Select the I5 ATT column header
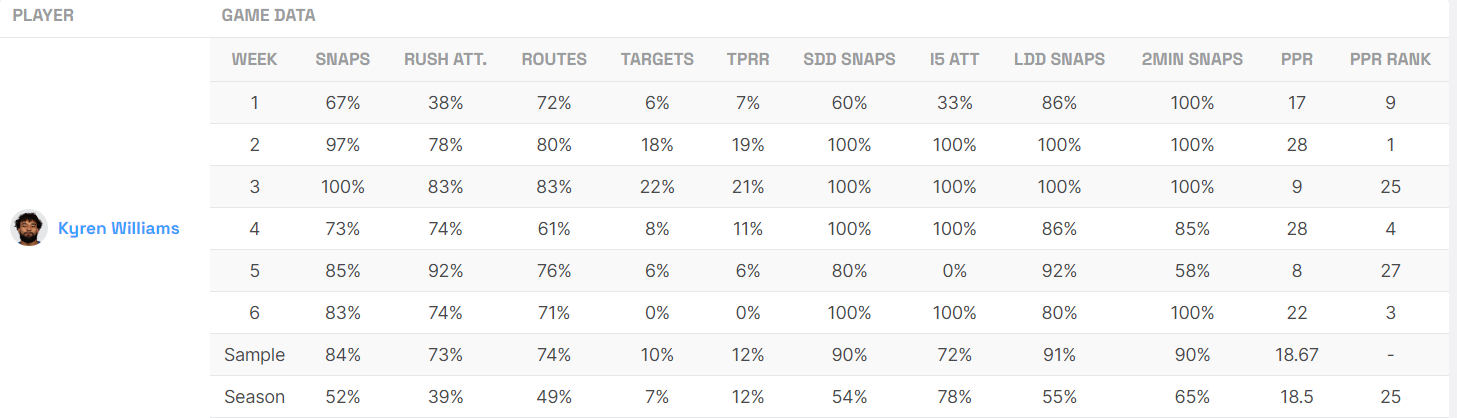Viewport: 1457px width, 418px height. [x=953, y=59]
